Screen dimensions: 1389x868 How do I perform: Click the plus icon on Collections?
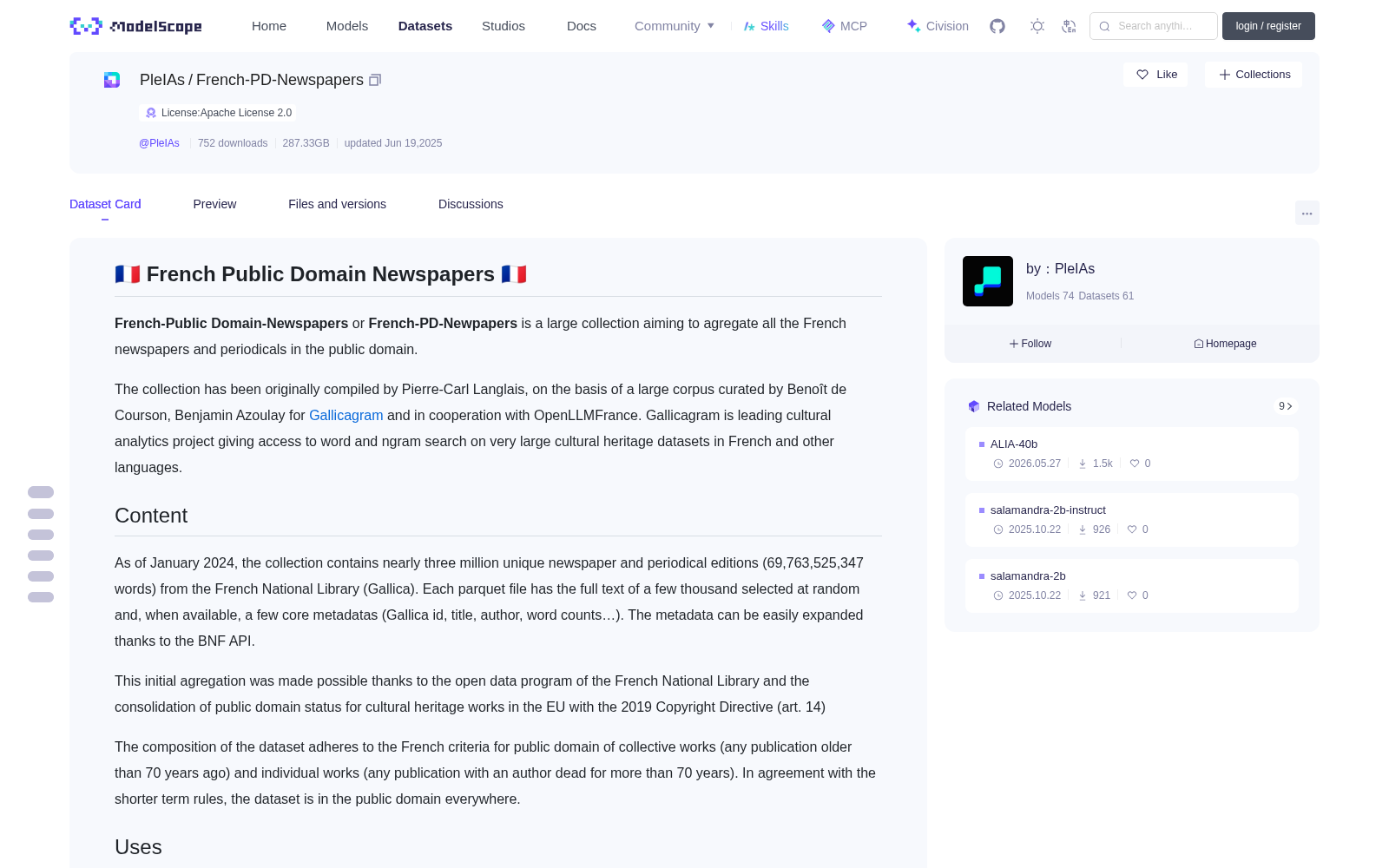[x=1225, y=75]
